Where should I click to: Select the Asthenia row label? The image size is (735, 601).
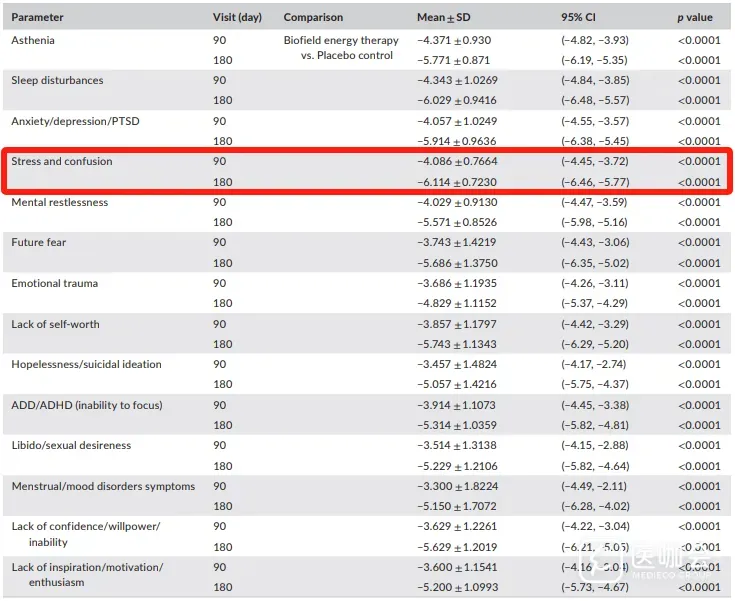[x=33, y=40]
